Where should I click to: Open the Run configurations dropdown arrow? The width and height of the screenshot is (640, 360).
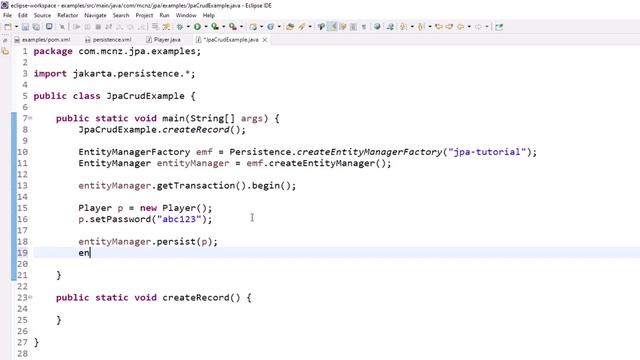[206, 27]
